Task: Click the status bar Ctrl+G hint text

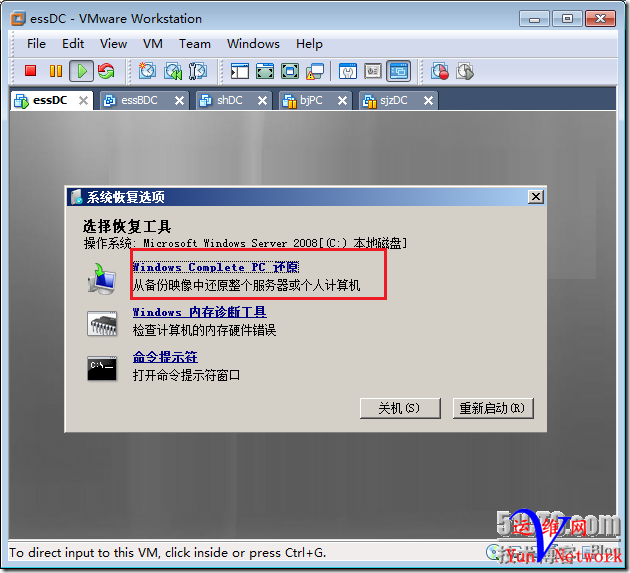Action: tap(167, 553)
